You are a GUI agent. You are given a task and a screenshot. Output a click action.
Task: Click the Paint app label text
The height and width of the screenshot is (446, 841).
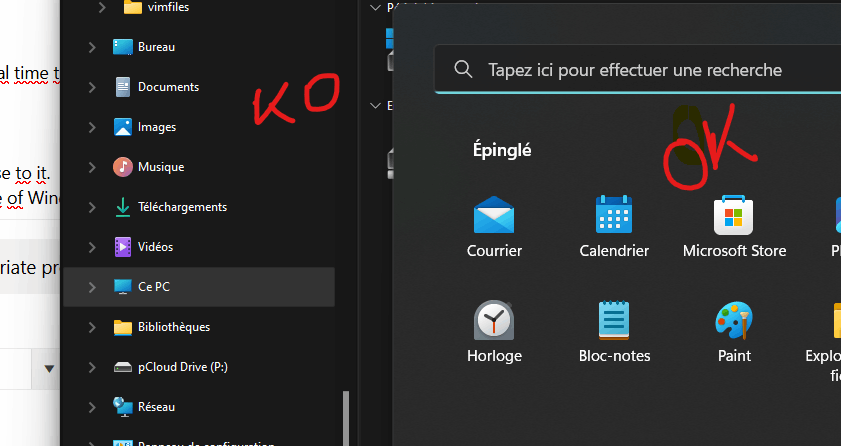[x=734, y=356]
